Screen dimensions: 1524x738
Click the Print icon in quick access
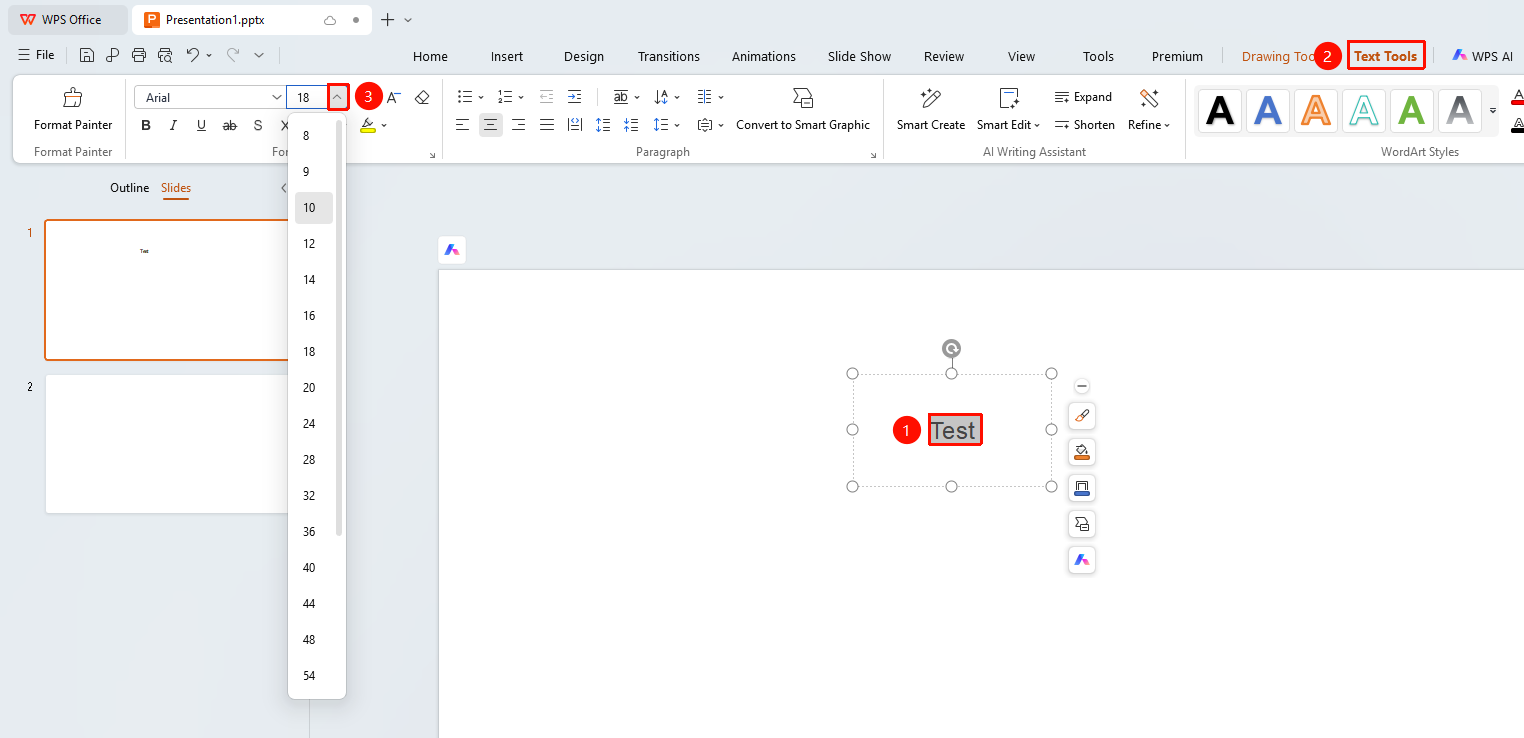pyautogui.click(x=139, y=56)
